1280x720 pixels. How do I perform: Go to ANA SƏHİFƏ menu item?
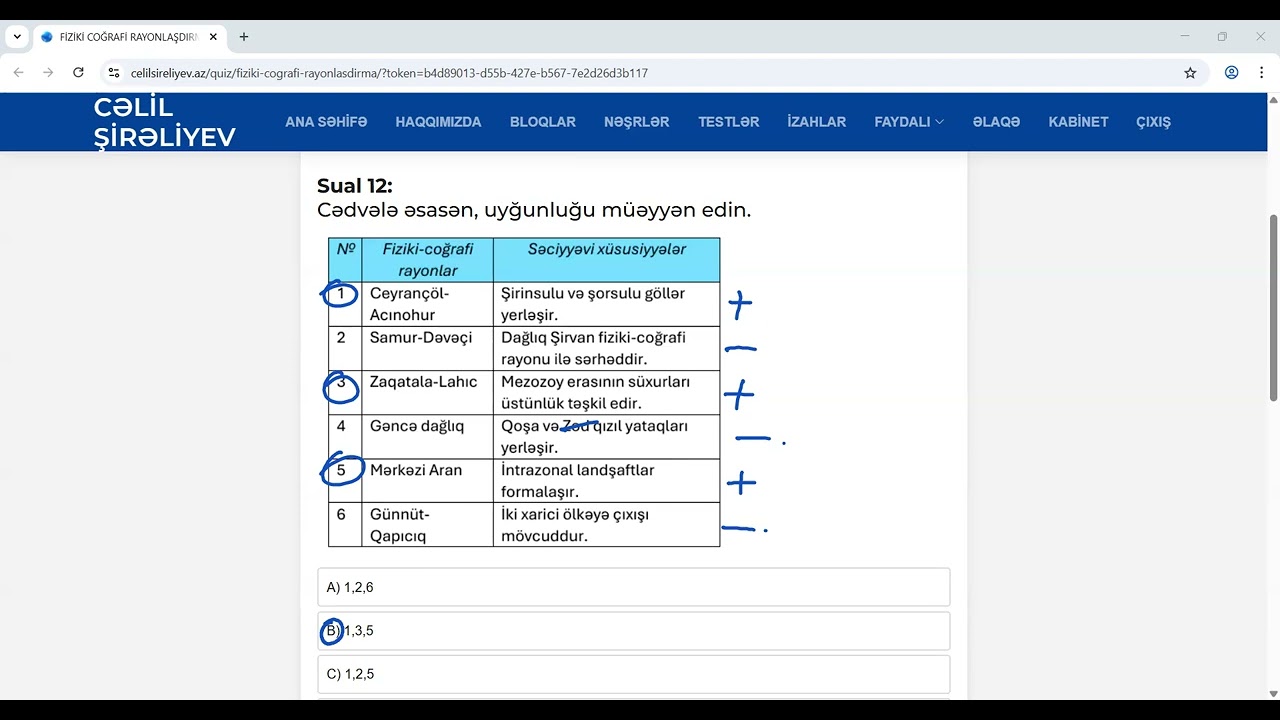coord(326,122)
